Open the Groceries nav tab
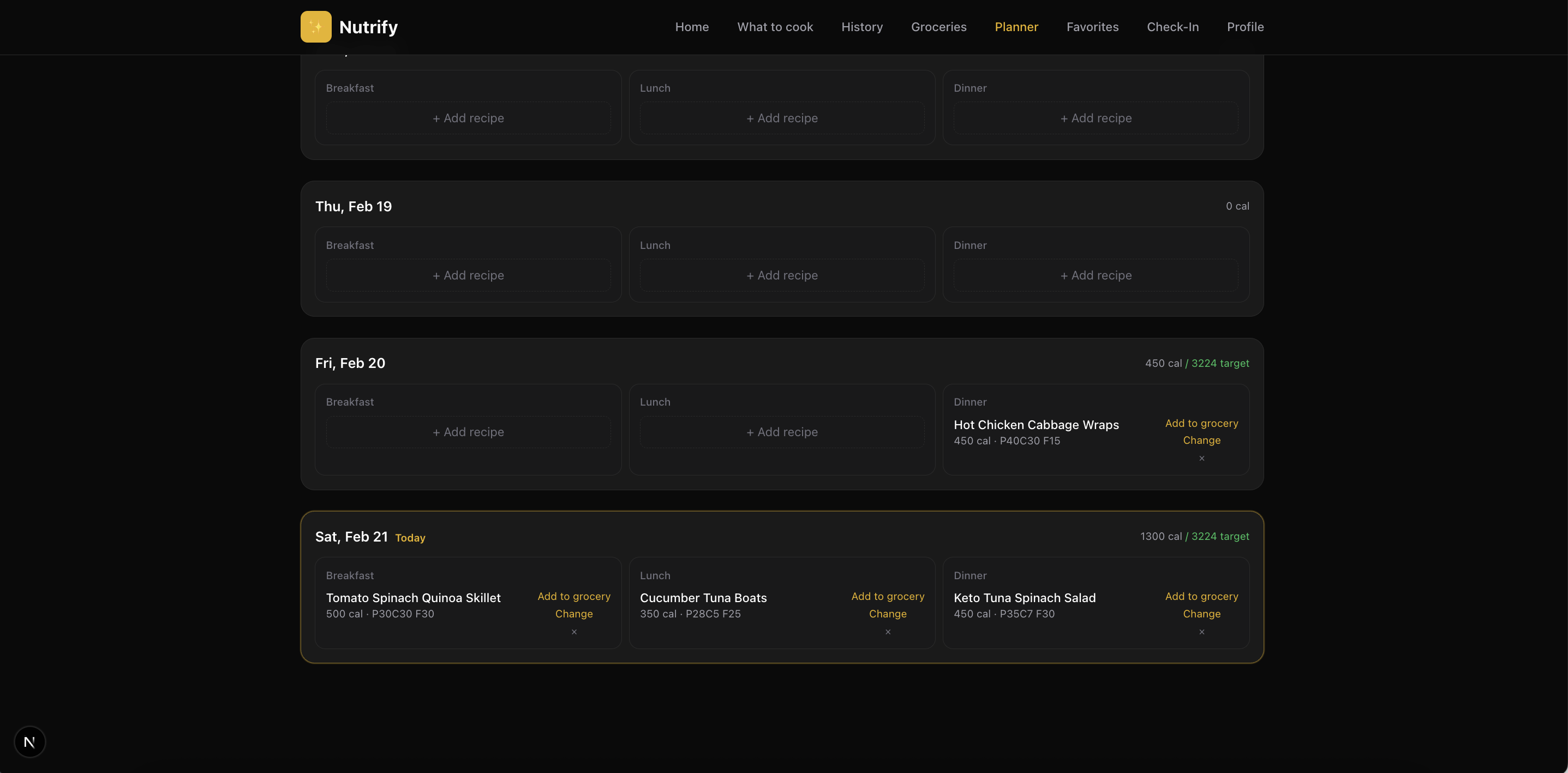 (938, 27)
